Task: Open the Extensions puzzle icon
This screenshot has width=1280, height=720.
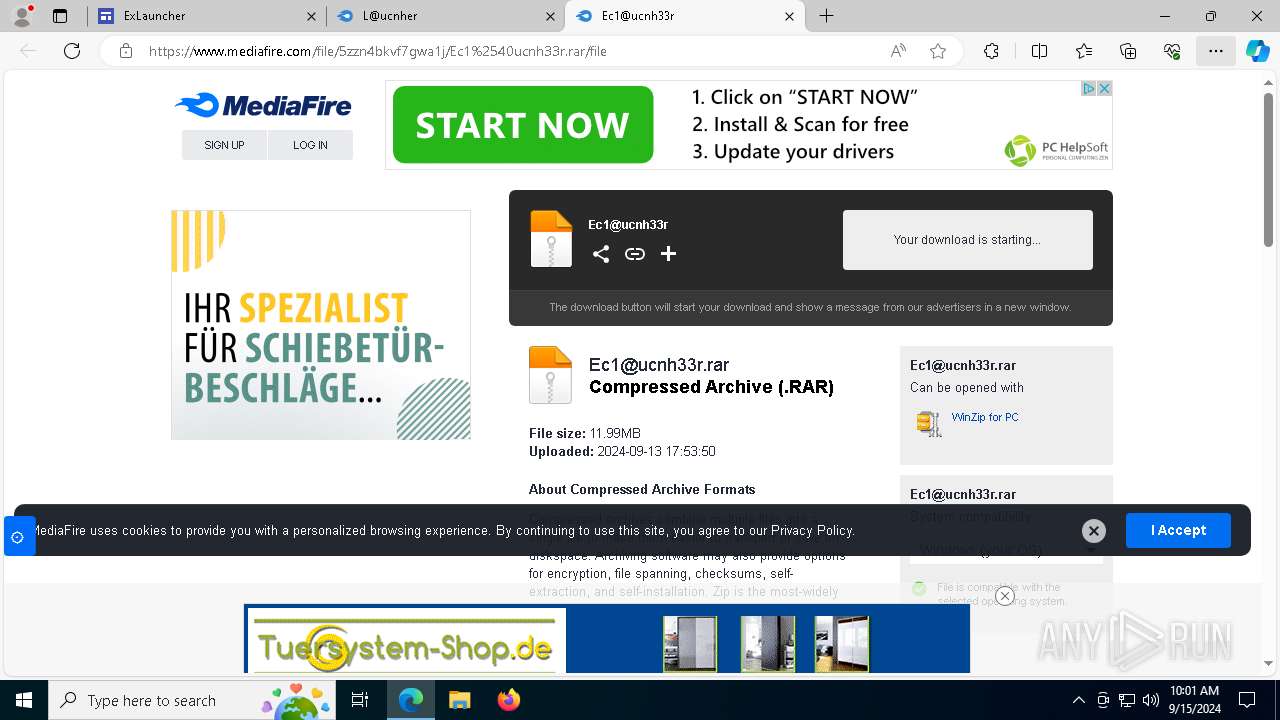Action: pos(991,51)
